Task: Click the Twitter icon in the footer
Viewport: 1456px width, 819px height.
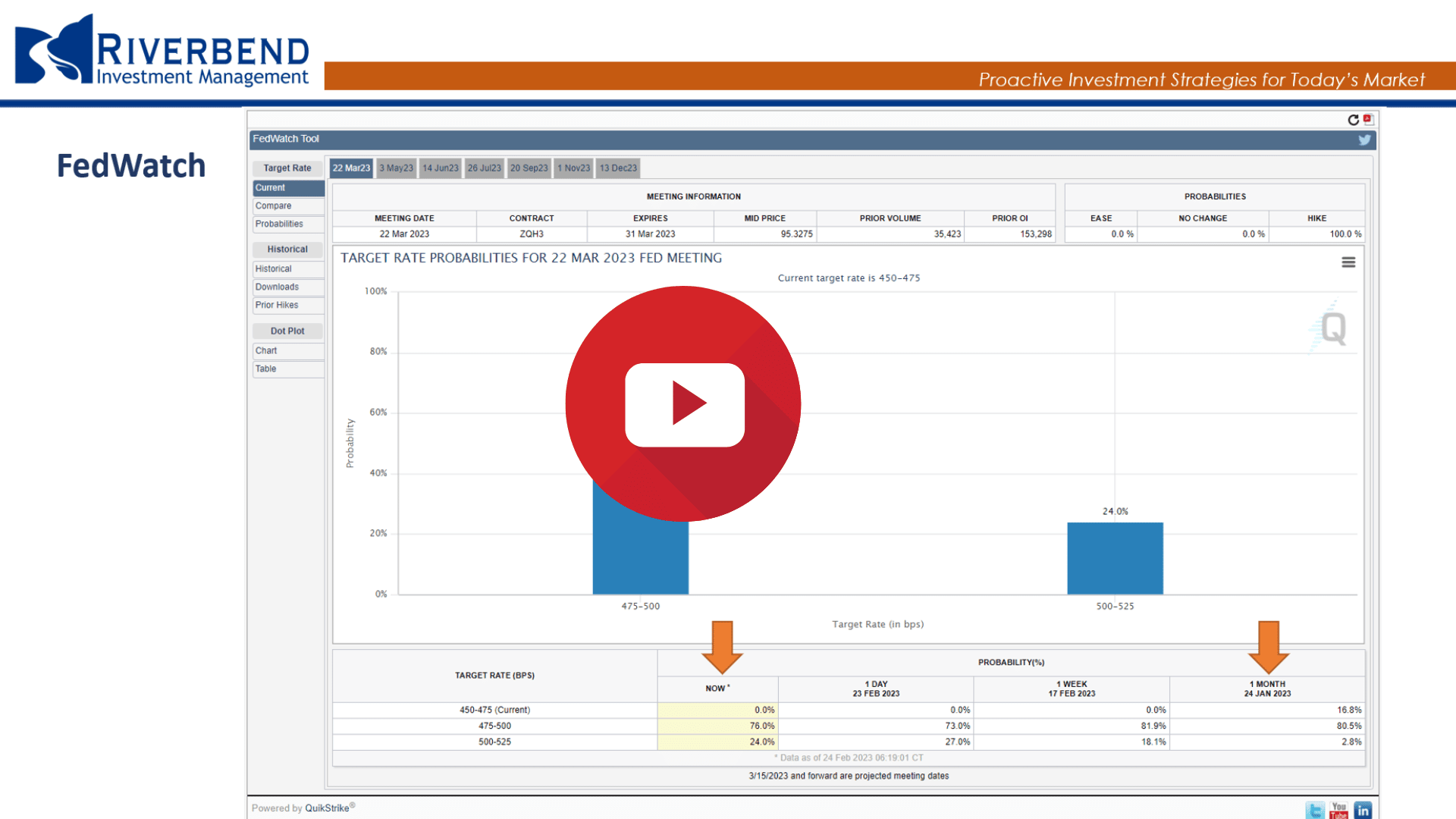Action: tap(1316, 810)
